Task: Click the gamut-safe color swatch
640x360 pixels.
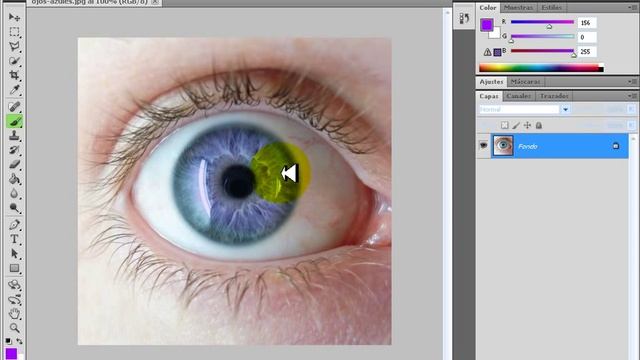Action: [x=497, y=52]
